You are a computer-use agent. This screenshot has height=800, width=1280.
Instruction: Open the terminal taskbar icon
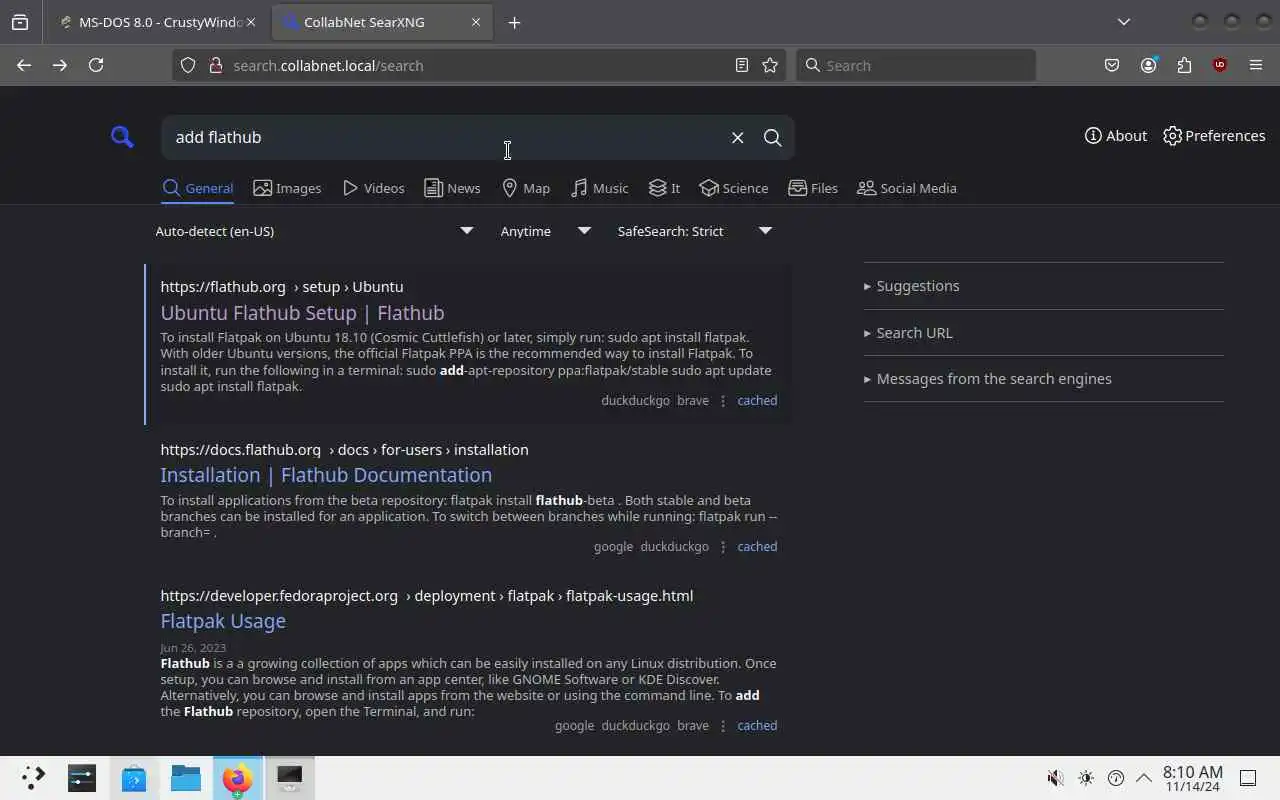pos(290,778)
